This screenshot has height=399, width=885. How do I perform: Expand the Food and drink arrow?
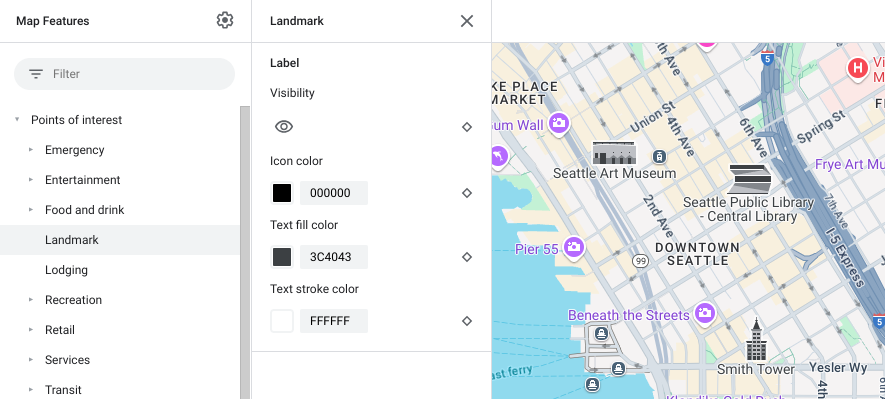(x=31, y=209)
